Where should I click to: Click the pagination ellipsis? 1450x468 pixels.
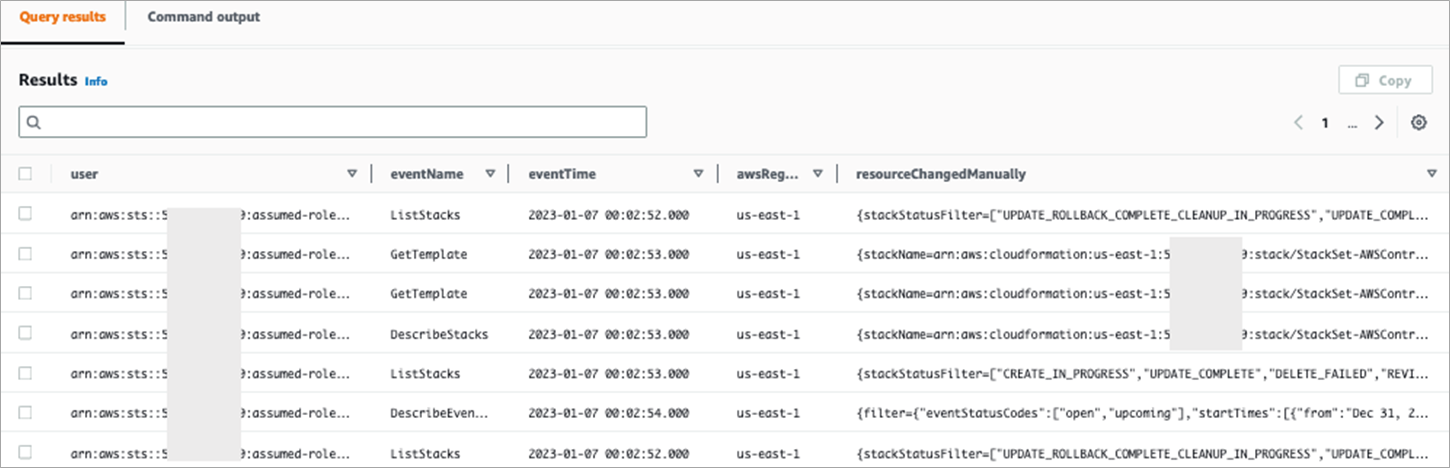coord(1352,124)
